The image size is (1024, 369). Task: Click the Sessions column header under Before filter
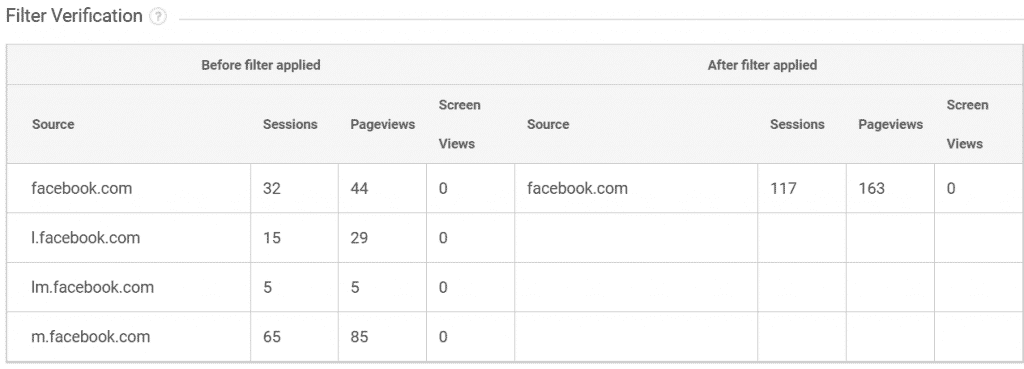click(x=290, y=124)
